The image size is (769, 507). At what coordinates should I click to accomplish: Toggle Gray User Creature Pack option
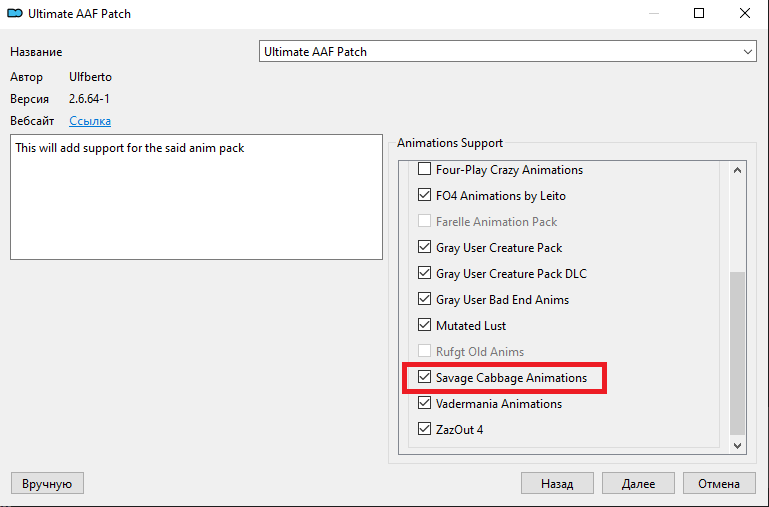click(x=424, y=248)
